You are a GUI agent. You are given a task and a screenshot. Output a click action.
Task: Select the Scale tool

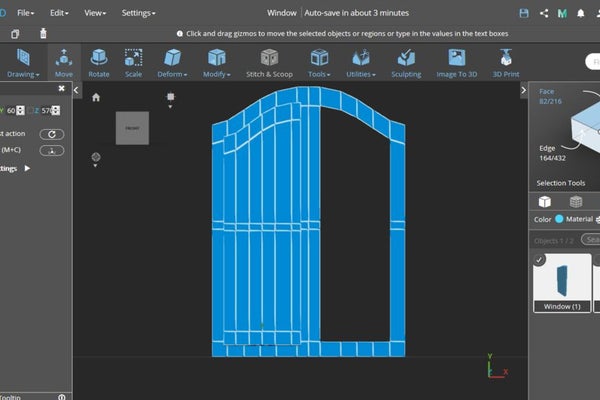(x=133, y=62)
